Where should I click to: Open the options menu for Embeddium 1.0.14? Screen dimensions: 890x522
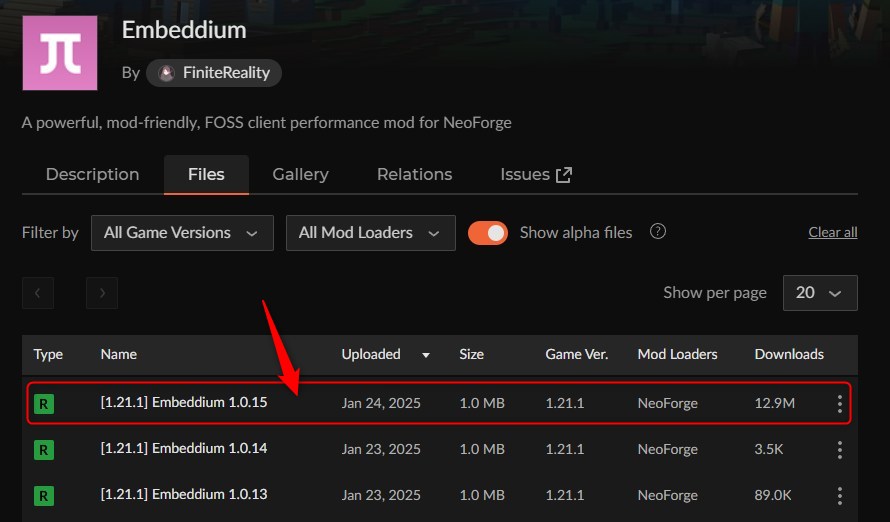click(839, 450)
